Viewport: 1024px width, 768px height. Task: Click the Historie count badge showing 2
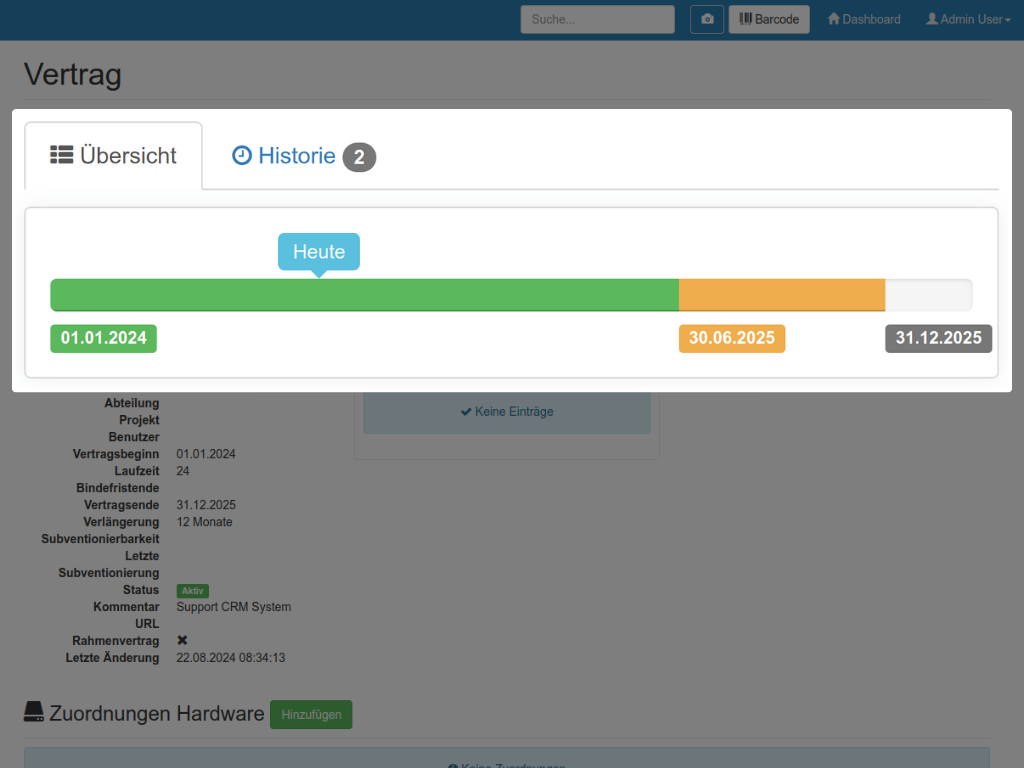359,157
